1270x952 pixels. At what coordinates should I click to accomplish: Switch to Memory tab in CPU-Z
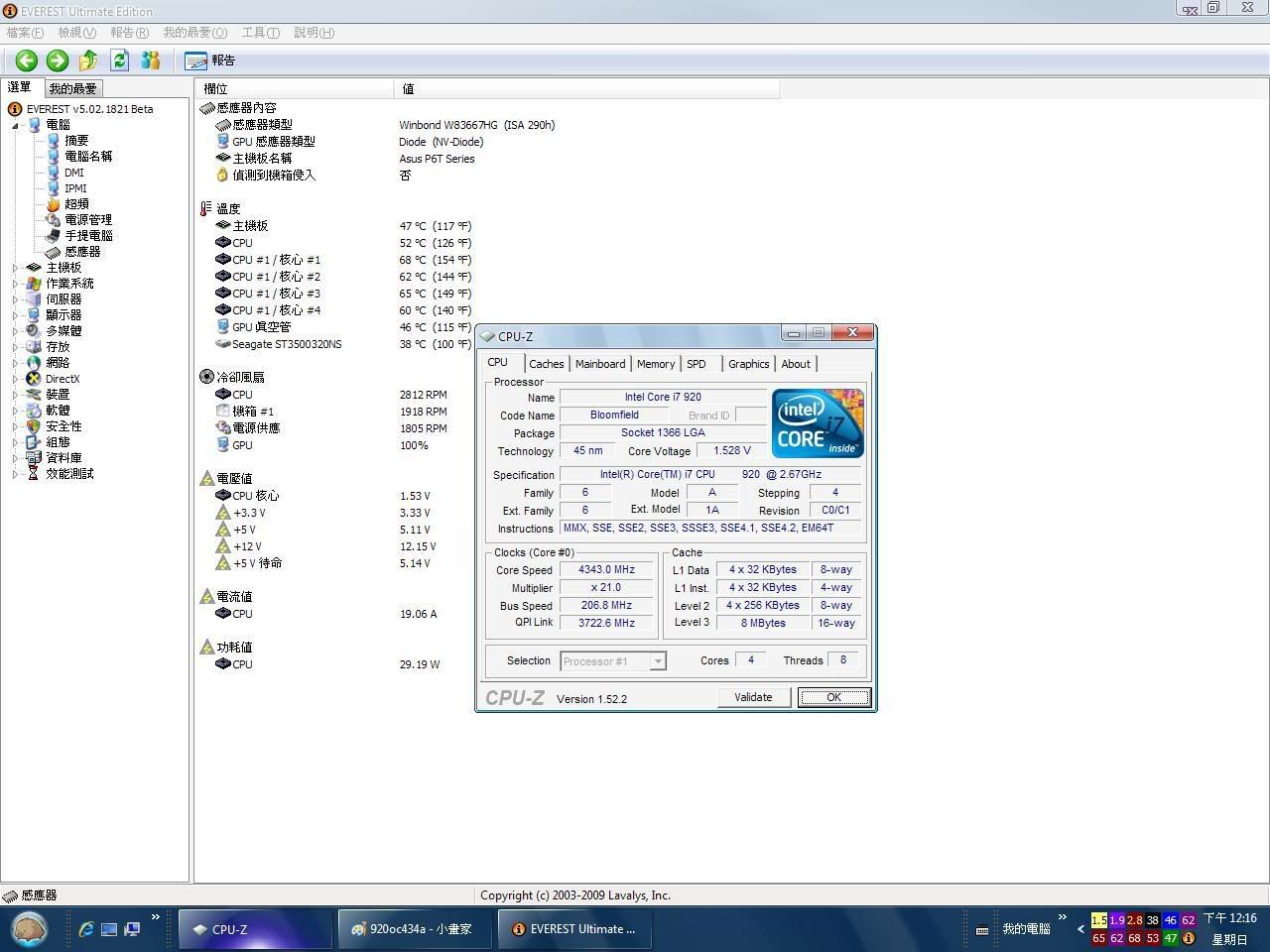[656, 364]
